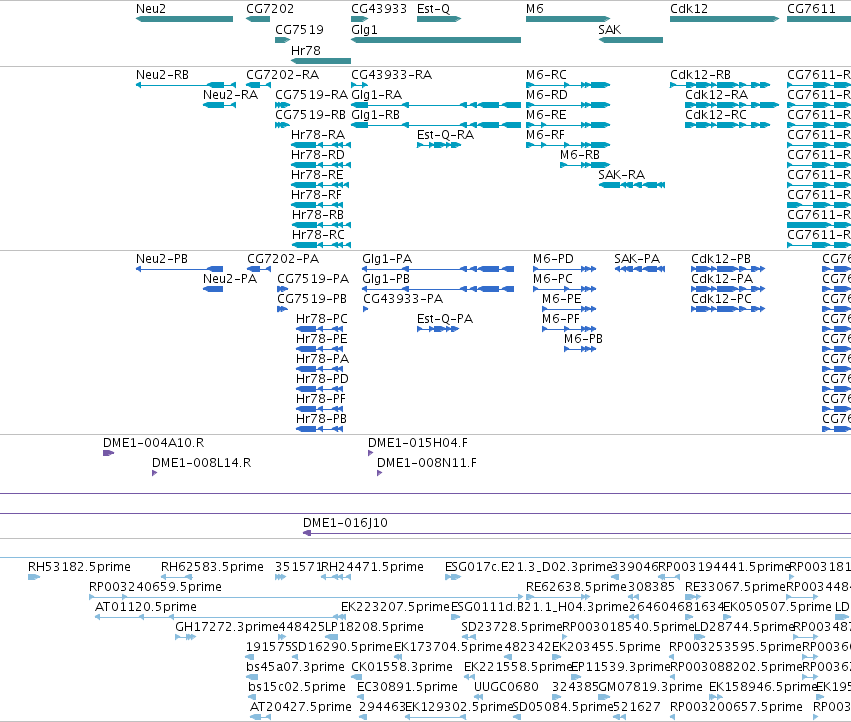This screenshot has height=722, width=851.
Task: Click the Neu2-PB protein label
Action: (162, 258)
